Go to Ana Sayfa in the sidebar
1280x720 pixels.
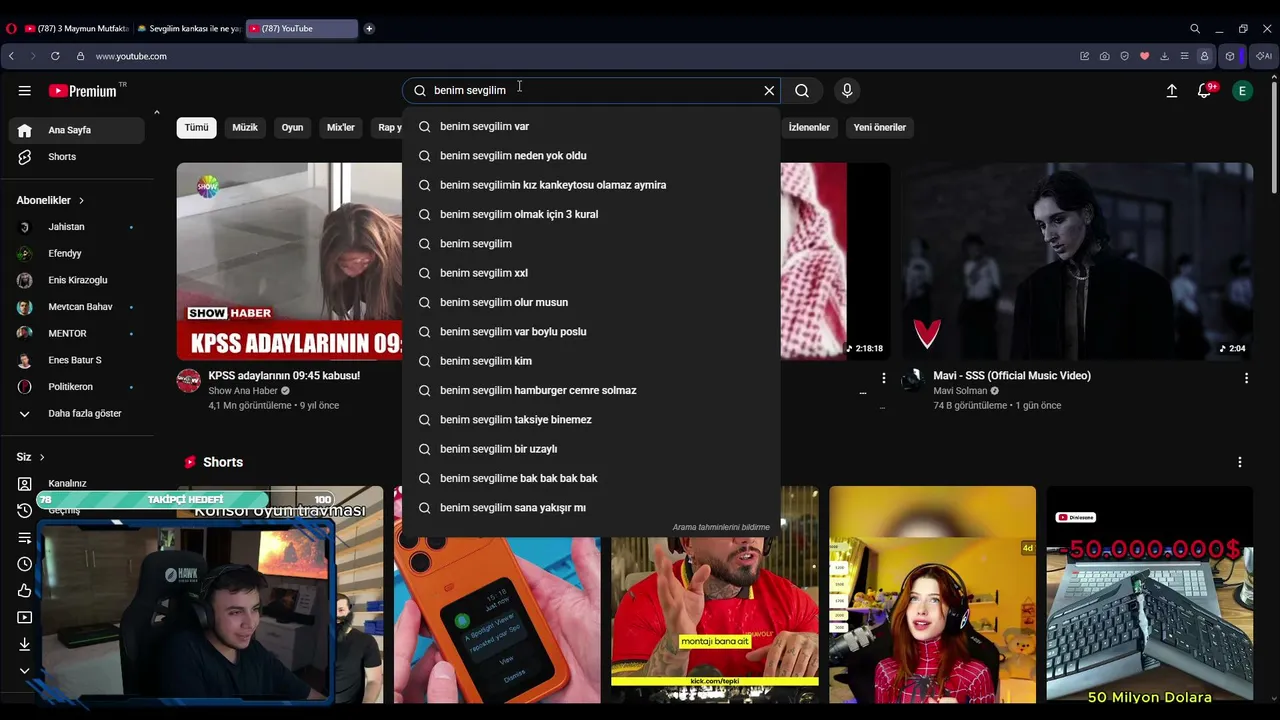(x=77, y=130)
